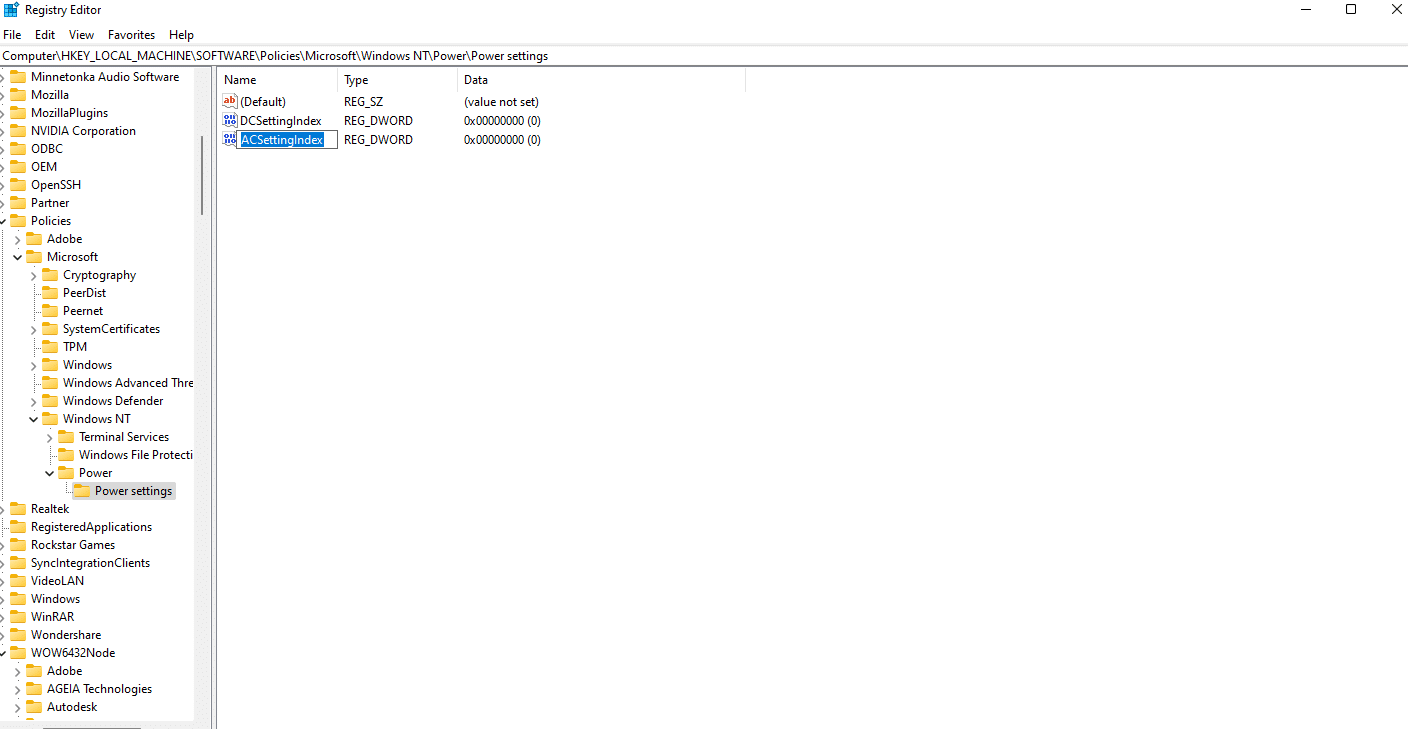Click the Power settings folder icon

click(84, 490)
